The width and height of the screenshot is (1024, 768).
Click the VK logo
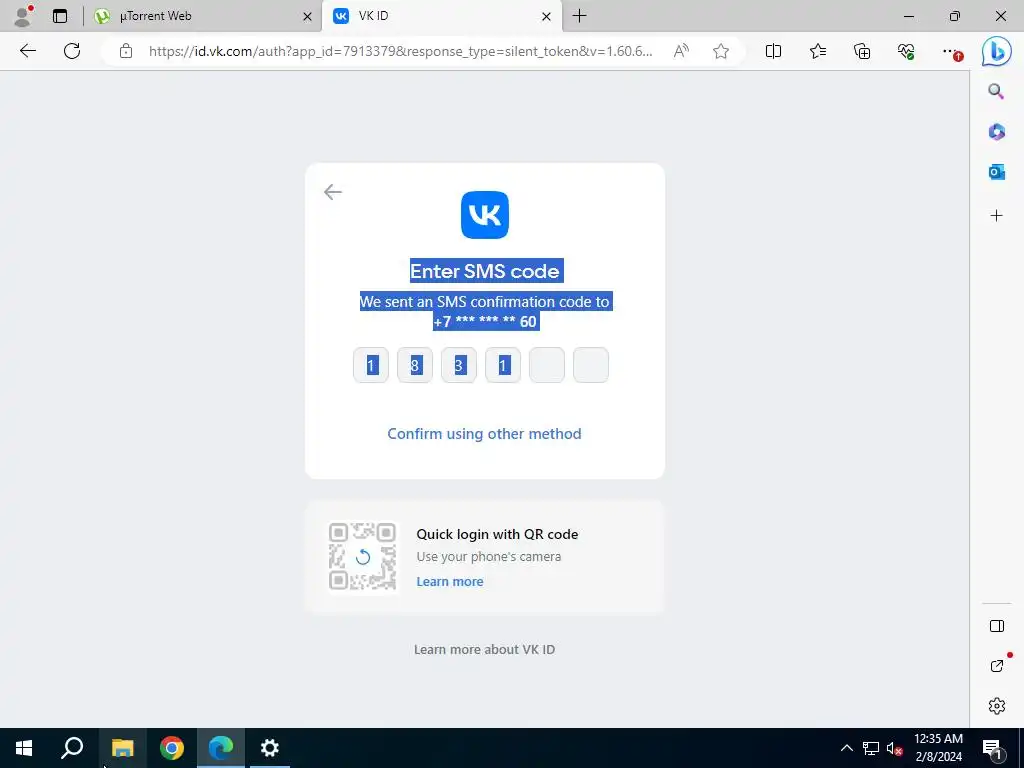click(485, 215)
